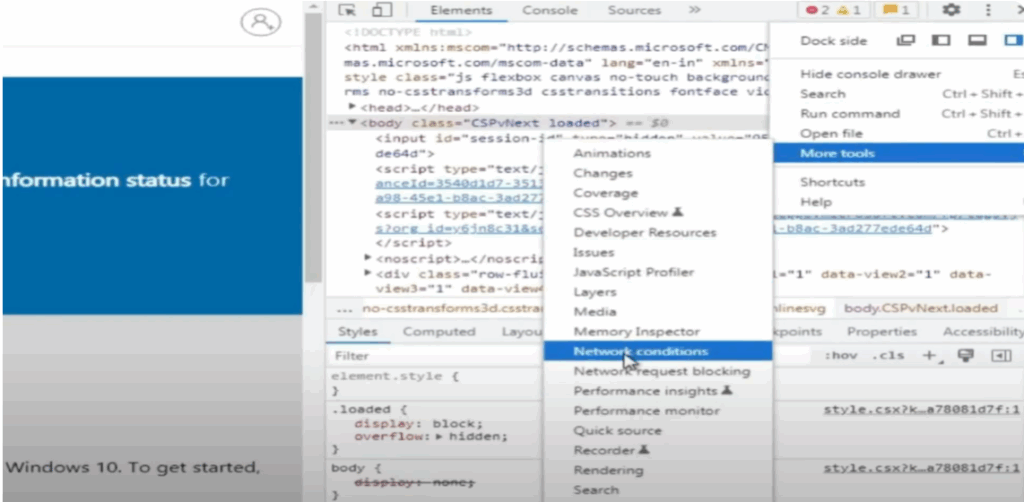Click the red error count badge
The height and width of the screenshot is (502, 1024).
818,11
